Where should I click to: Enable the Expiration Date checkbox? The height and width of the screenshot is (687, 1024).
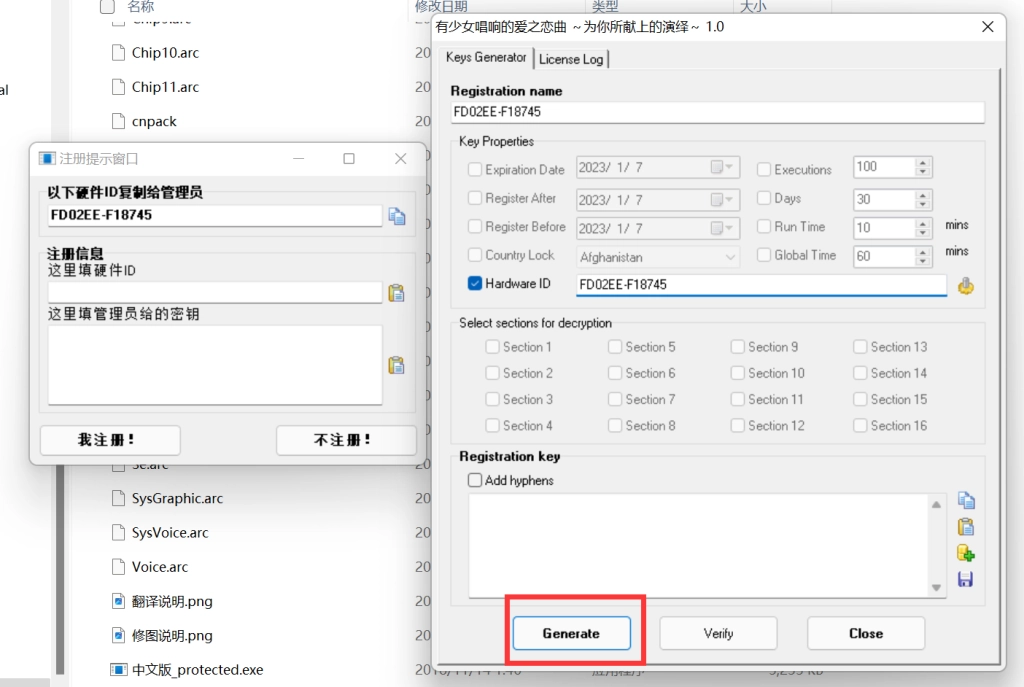[x=475, y=170]
